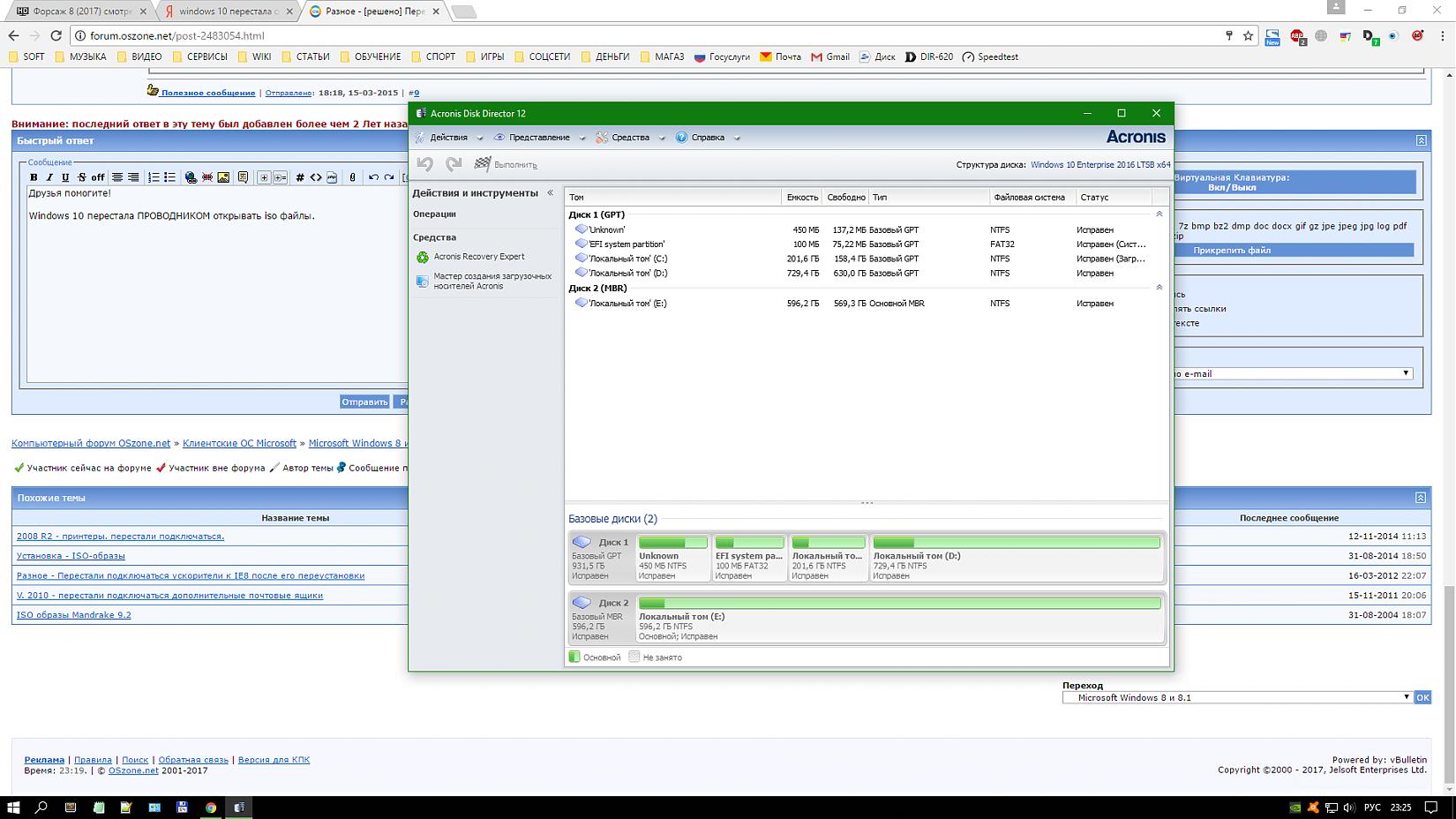This screenshot has width=1456, height=819.
Task: Select the Локальный том (D:) partition bar
Action: (x=1016, y=558)
